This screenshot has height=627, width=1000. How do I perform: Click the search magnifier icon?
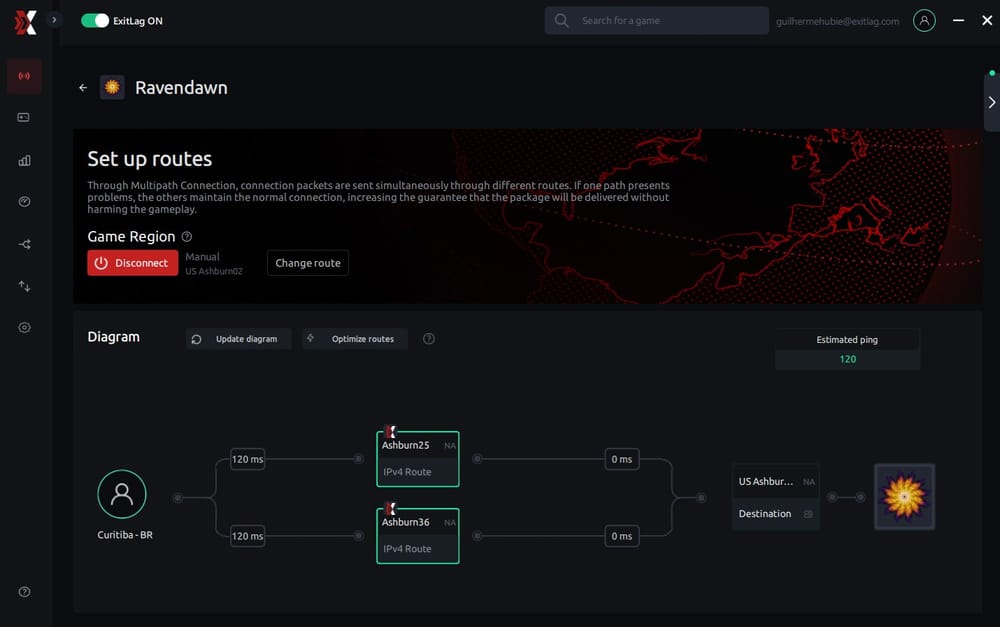pyautogui.click(x=561, y=20)
